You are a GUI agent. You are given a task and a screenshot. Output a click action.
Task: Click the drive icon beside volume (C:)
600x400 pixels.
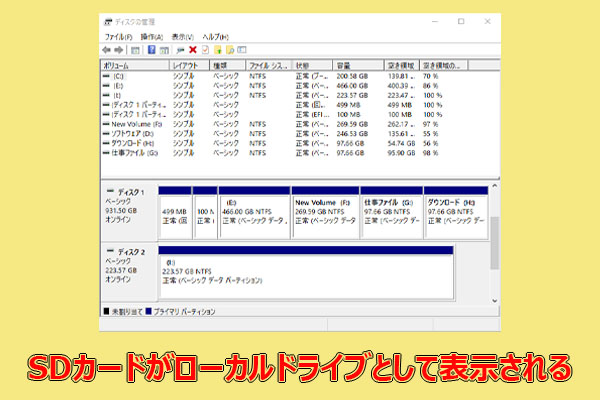coord(106,76)
